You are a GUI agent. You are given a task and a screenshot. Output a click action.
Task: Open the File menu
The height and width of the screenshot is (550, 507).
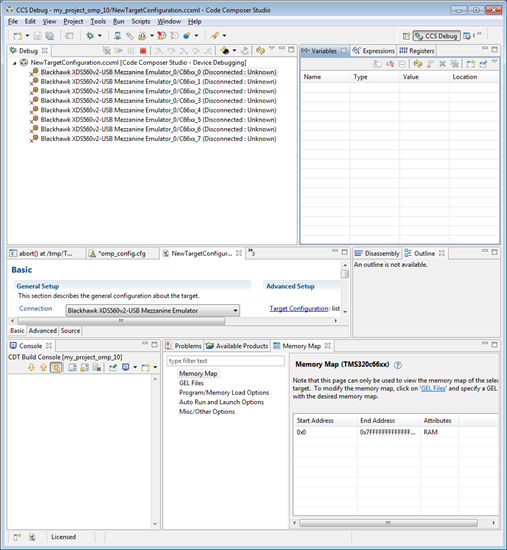coord(13,21)
